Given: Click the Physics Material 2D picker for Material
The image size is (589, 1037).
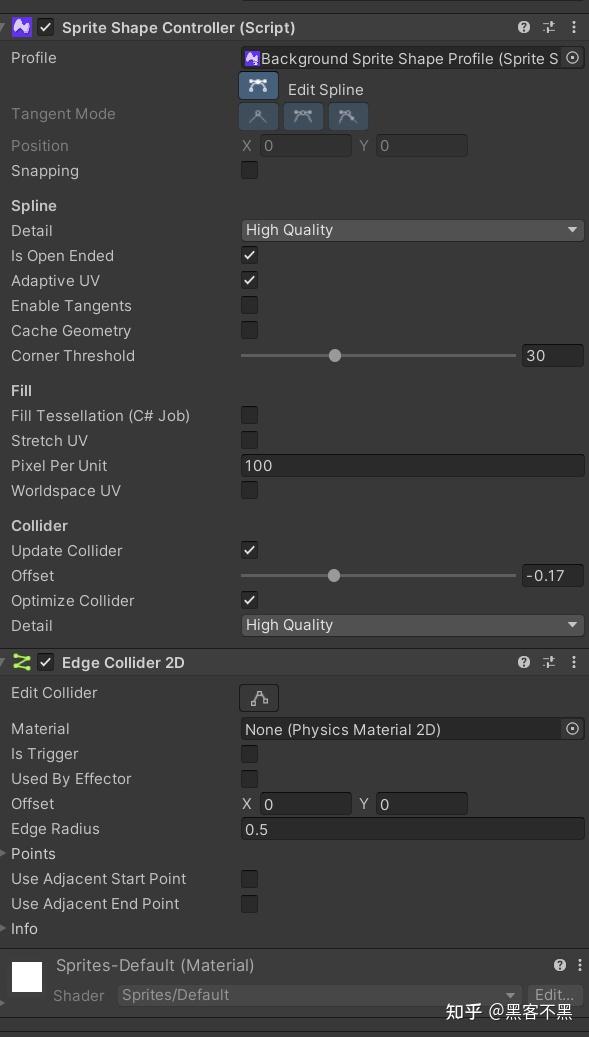Looking at the screenshot, I should click(x=572, y=729).
